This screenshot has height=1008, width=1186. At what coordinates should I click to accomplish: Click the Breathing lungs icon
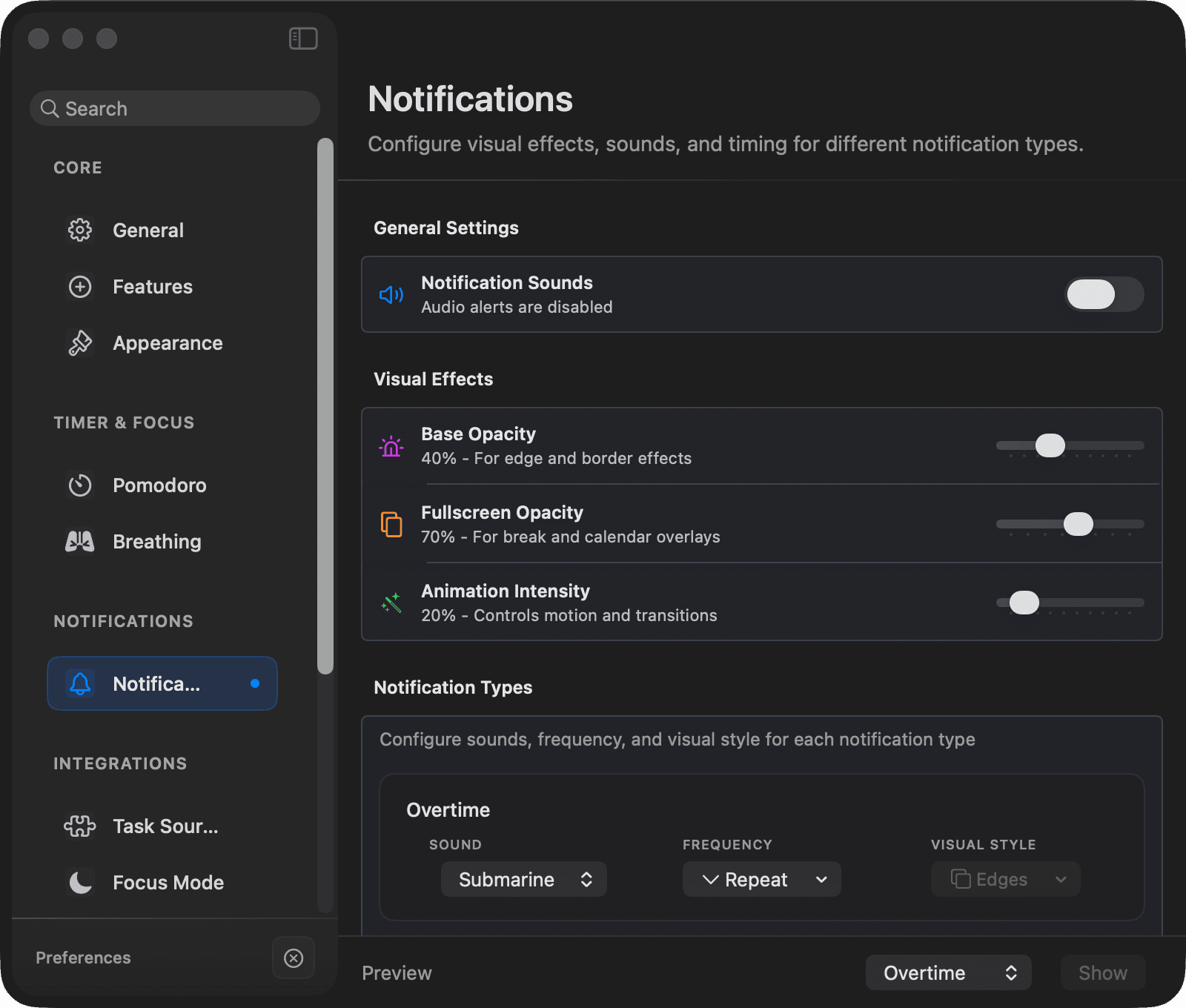pyautogui.click(x=80, y=542)
